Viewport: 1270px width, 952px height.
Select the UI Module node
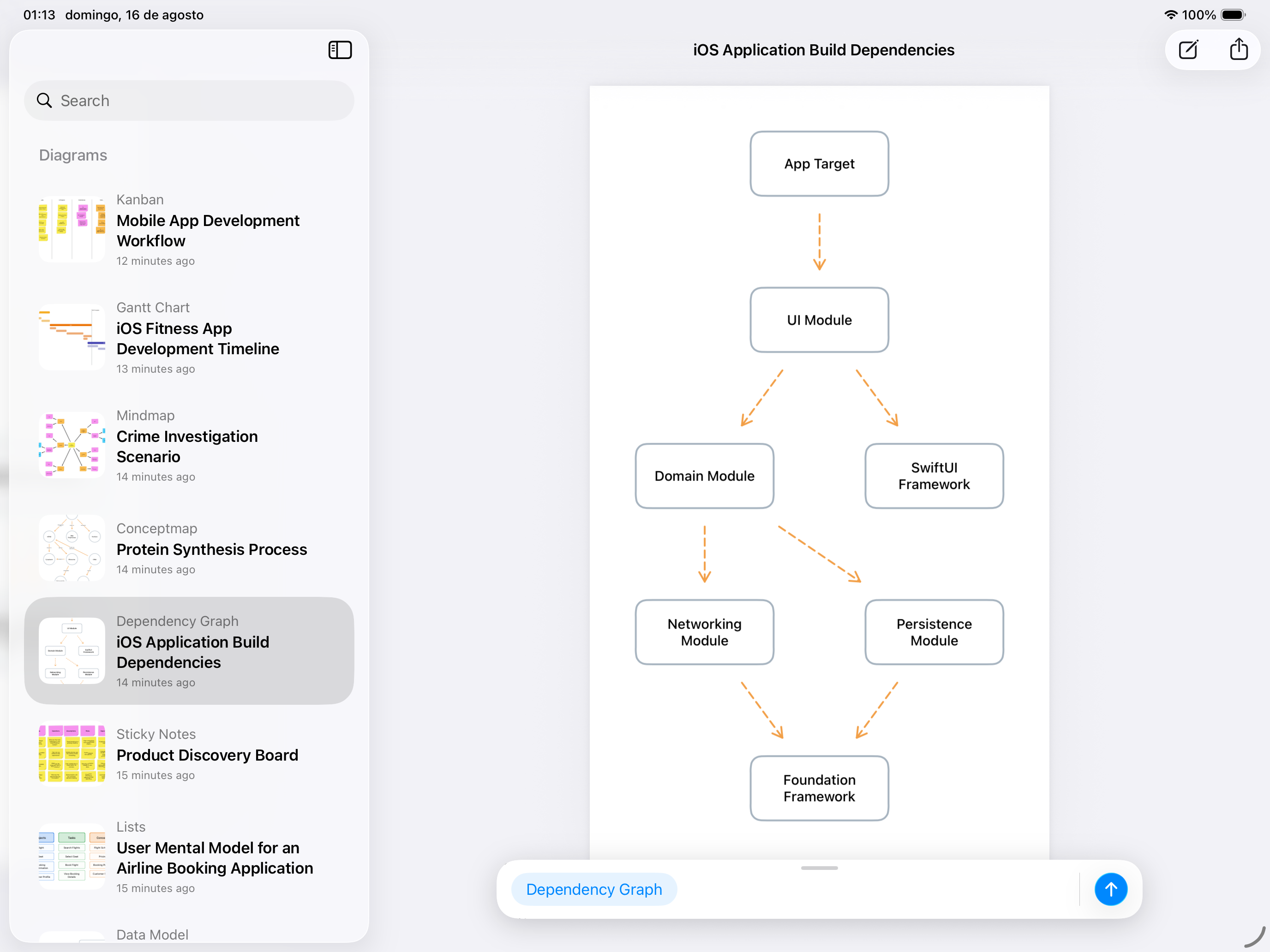[x=819, y=320]
